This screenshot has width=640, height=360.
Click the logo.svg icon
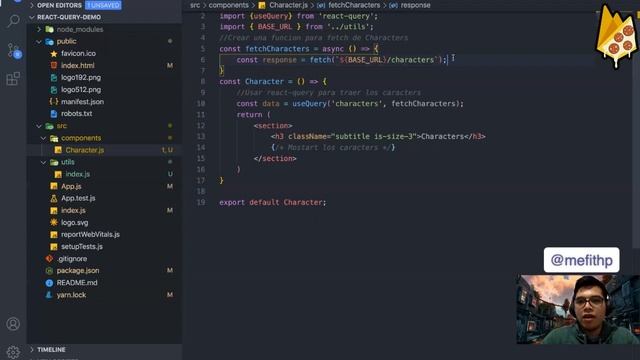pyautogui.click(x=53, y=222)
